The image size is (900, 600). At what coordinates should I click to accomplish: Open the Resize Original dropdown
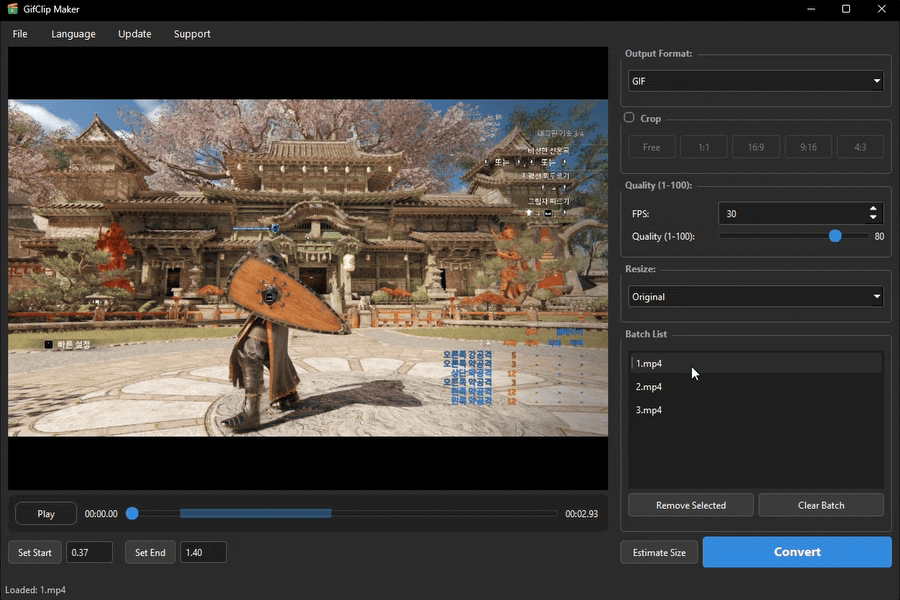(x=755, y=297)
